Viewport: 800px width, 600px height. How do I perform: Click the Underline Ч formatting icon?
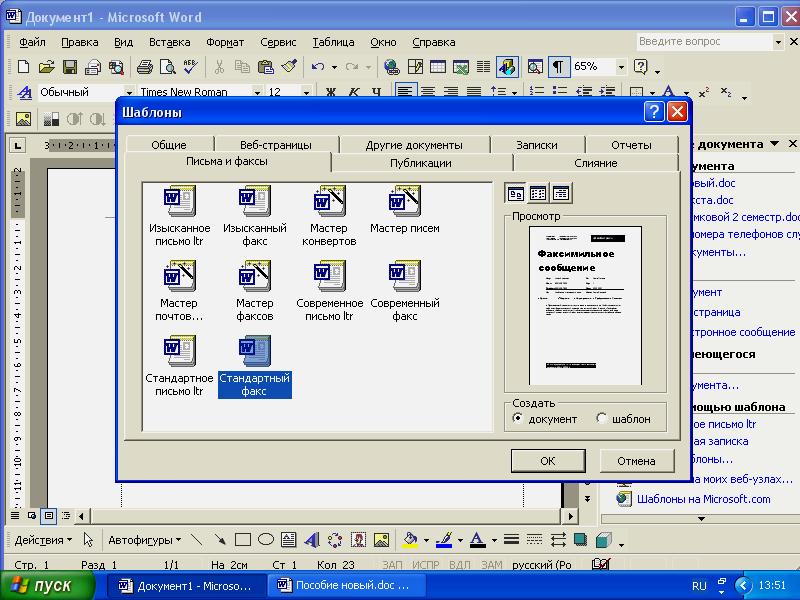(x=377, y=92)
